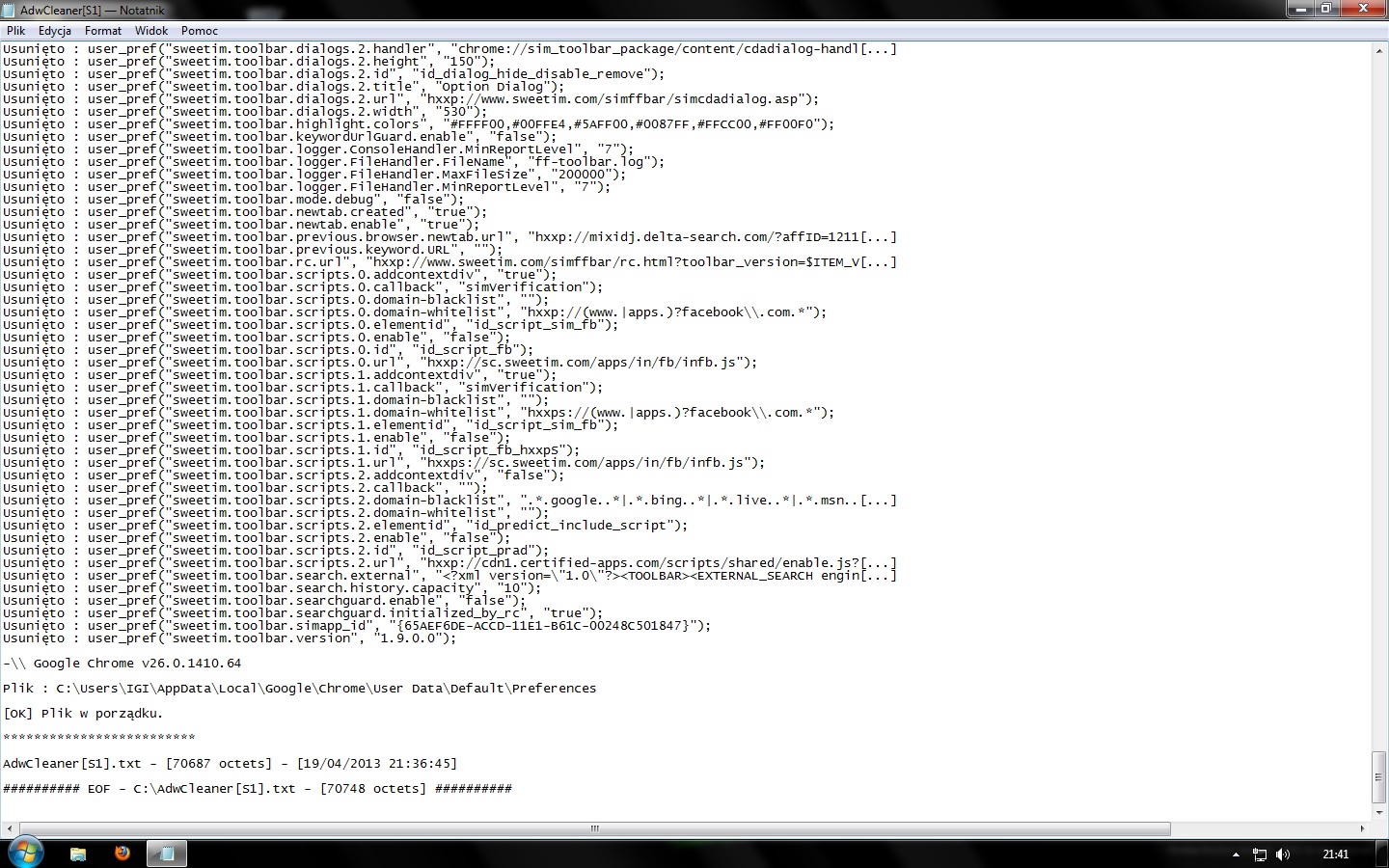Open the Plik menu
Image resolution: width=1389 pixels, height=868 pixels.
click(x=15, y=31)
